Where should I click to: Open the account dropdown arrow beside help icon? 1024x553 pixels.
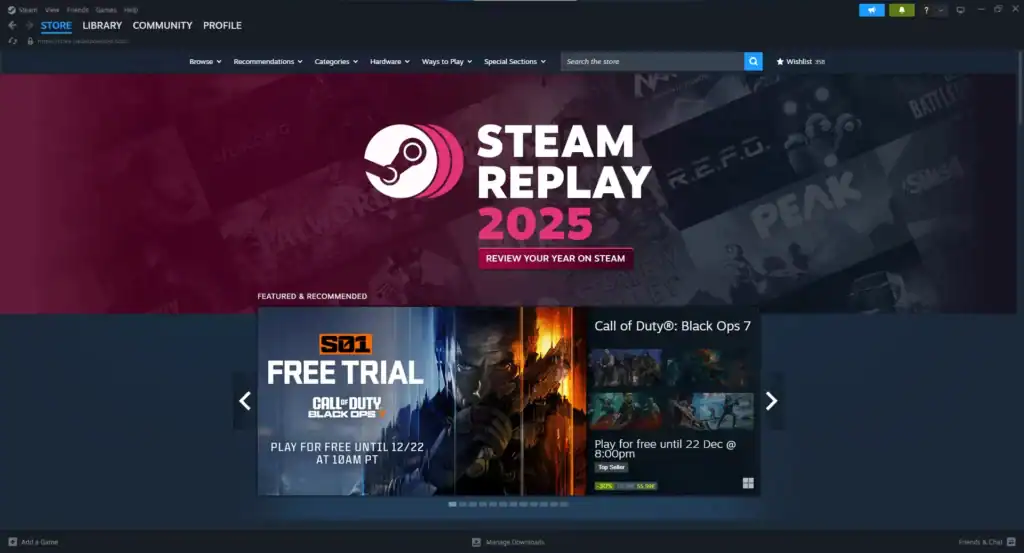(940, 10)
